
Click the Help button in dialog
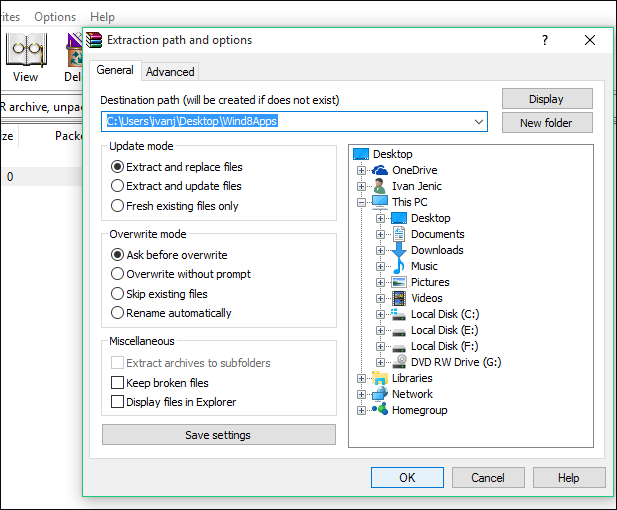pyautogui.click(x=569, y=477)
